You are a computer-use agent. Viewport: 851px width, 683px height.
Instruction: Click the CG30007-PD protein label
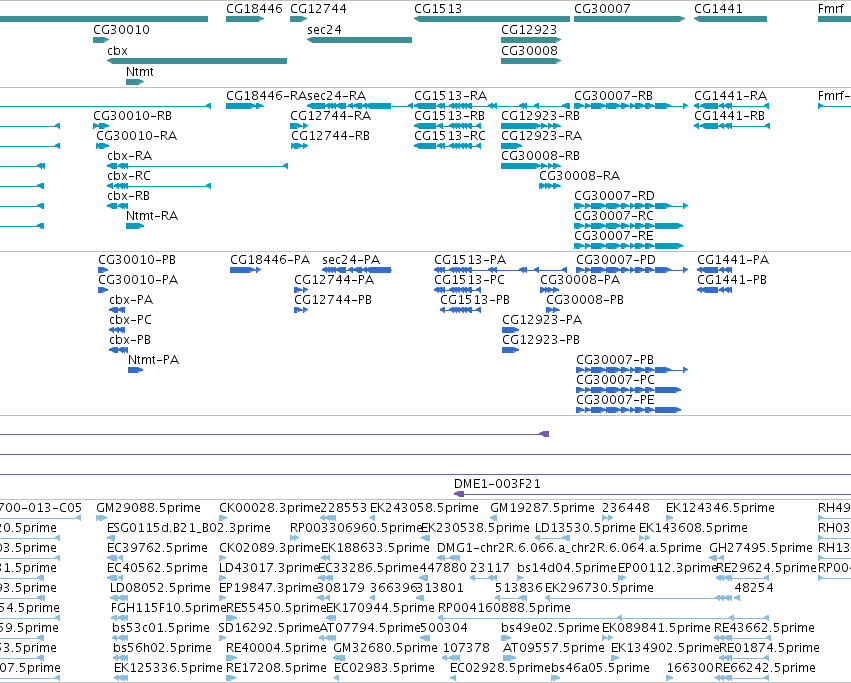[x=616, y=260]
